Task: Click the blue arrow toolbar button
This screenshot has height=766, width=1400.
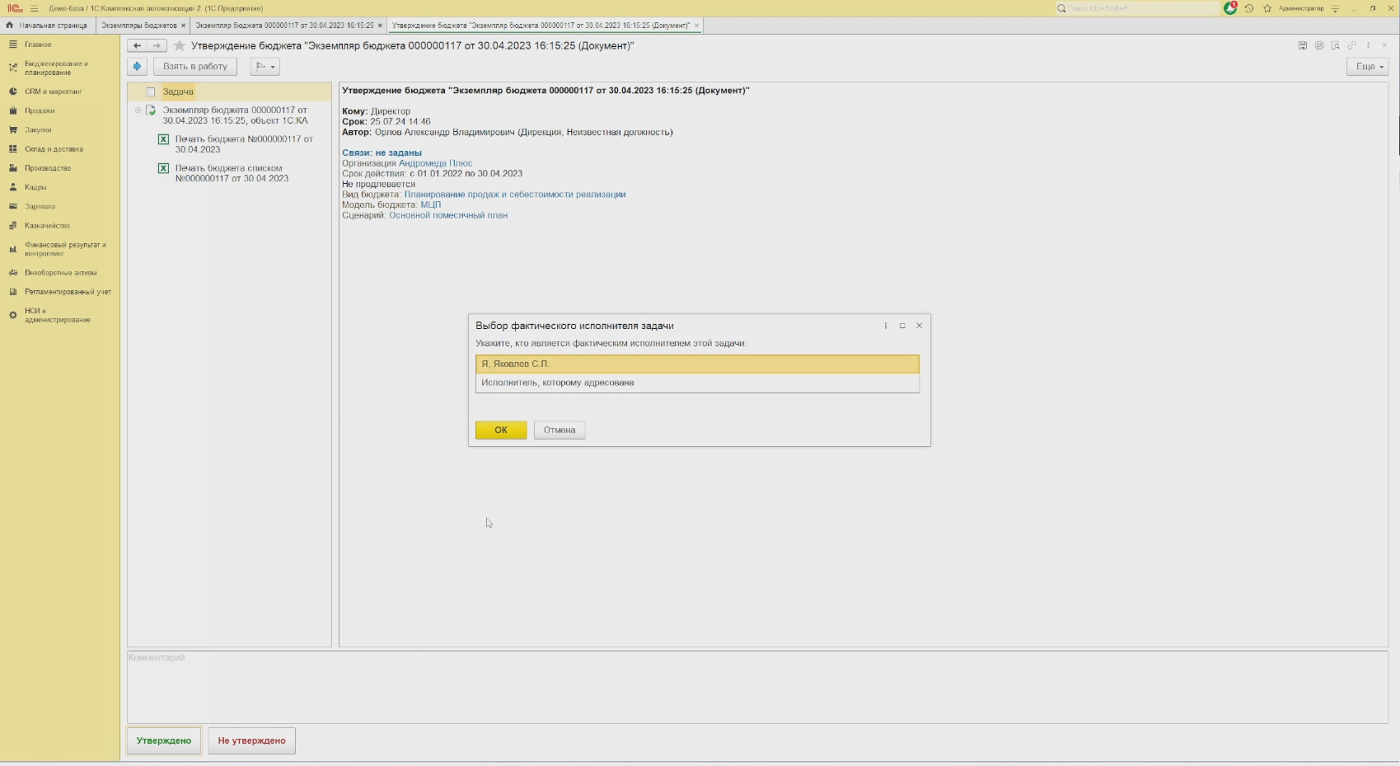Action: [x=138, y=66]
